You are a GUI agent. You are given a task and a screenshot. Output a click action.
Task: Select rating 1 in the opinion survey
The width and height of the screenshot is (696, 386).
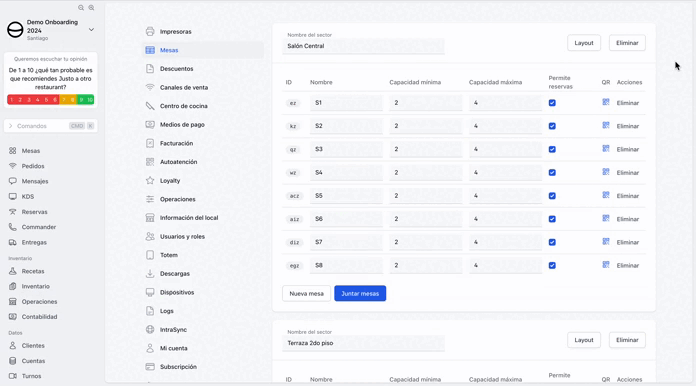[x=11, y=100]
